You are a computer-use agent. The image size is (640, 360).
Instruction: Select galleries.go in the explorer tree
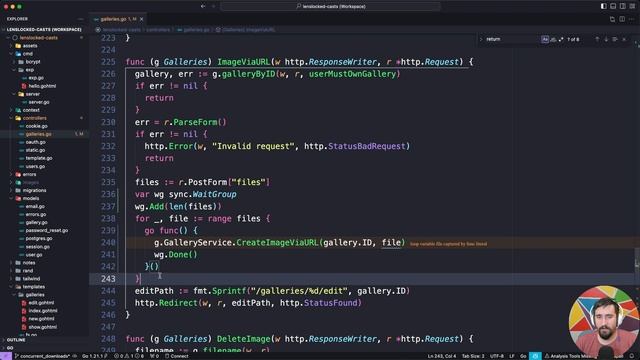click(x=38, y=134)
